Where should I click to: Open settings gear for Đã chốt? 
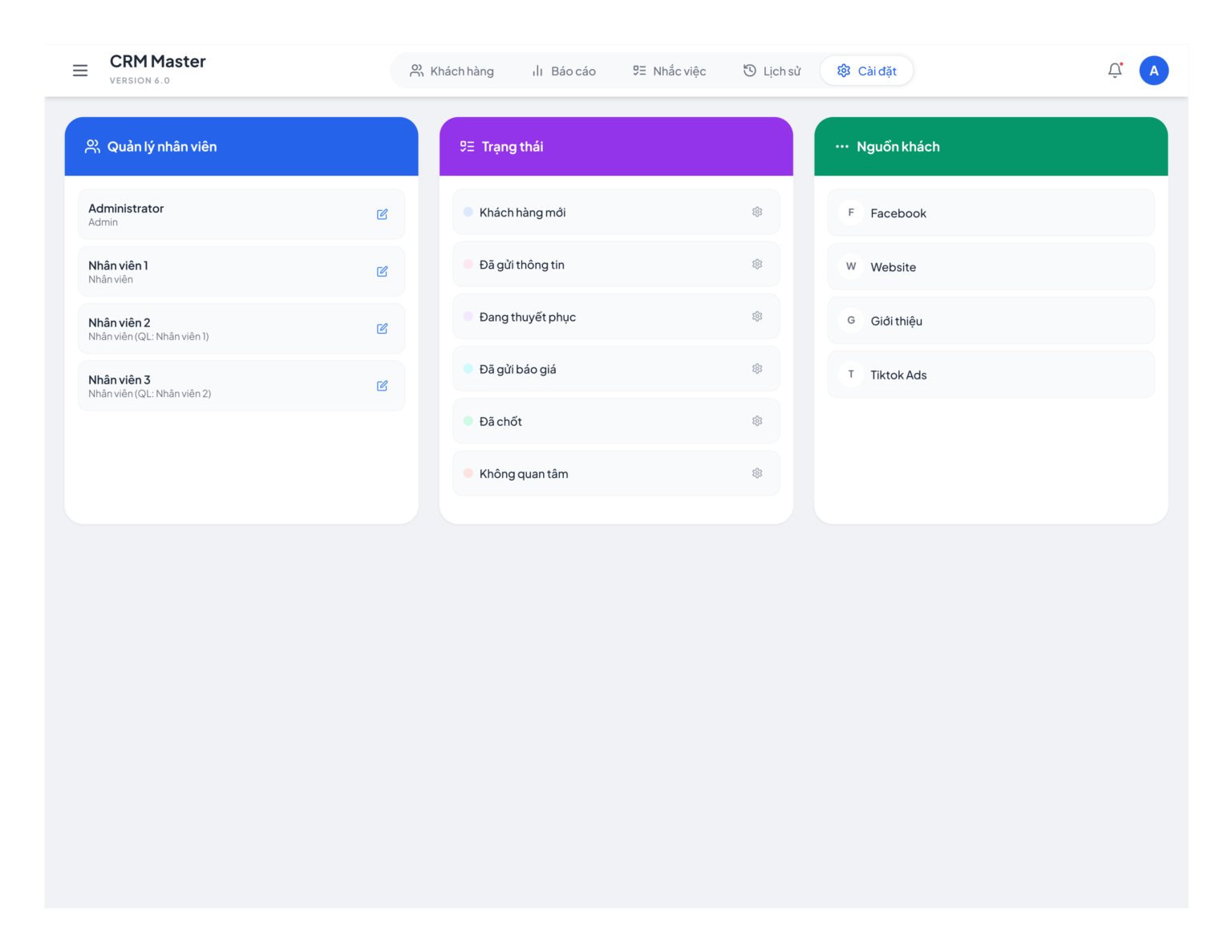757,421
